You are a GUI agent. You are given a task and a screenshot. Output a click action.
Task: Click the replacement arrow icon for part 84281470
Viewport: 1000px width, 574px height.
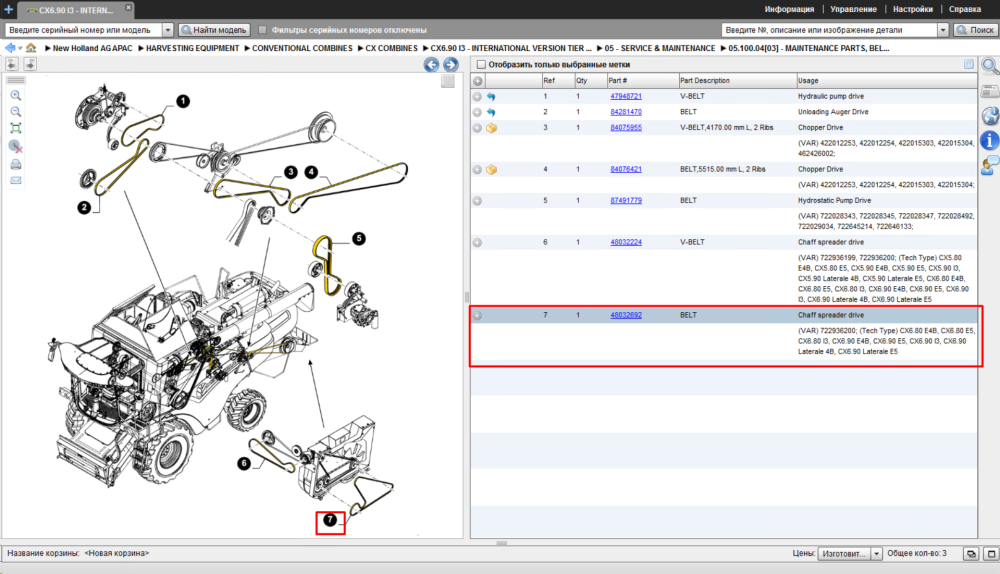[491, 112]
